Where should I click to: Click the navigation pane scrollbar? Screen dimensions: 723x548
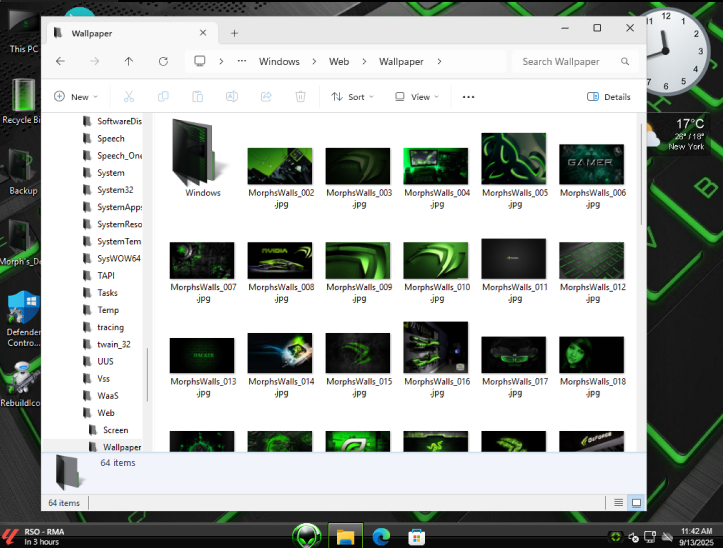(148, 375)
